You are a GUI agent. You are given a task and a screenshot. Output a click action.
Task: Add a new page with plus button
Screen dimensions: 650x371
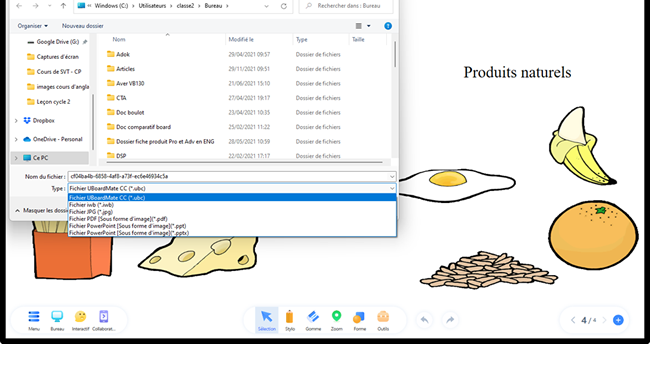click(x=618, y=320)
